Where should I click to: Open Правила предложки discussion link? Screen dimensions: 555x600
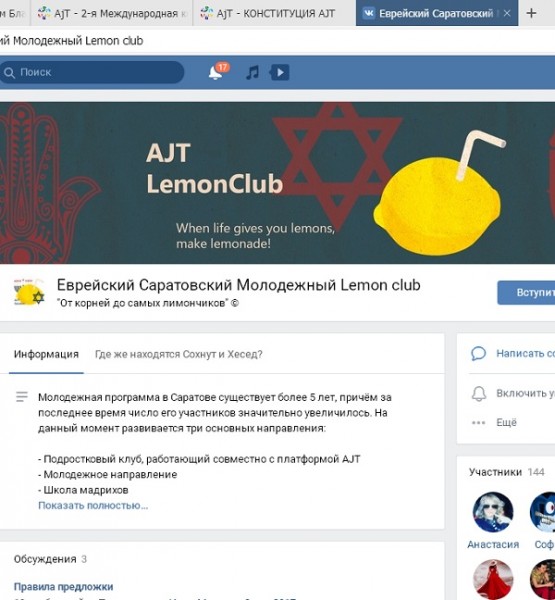64,587
